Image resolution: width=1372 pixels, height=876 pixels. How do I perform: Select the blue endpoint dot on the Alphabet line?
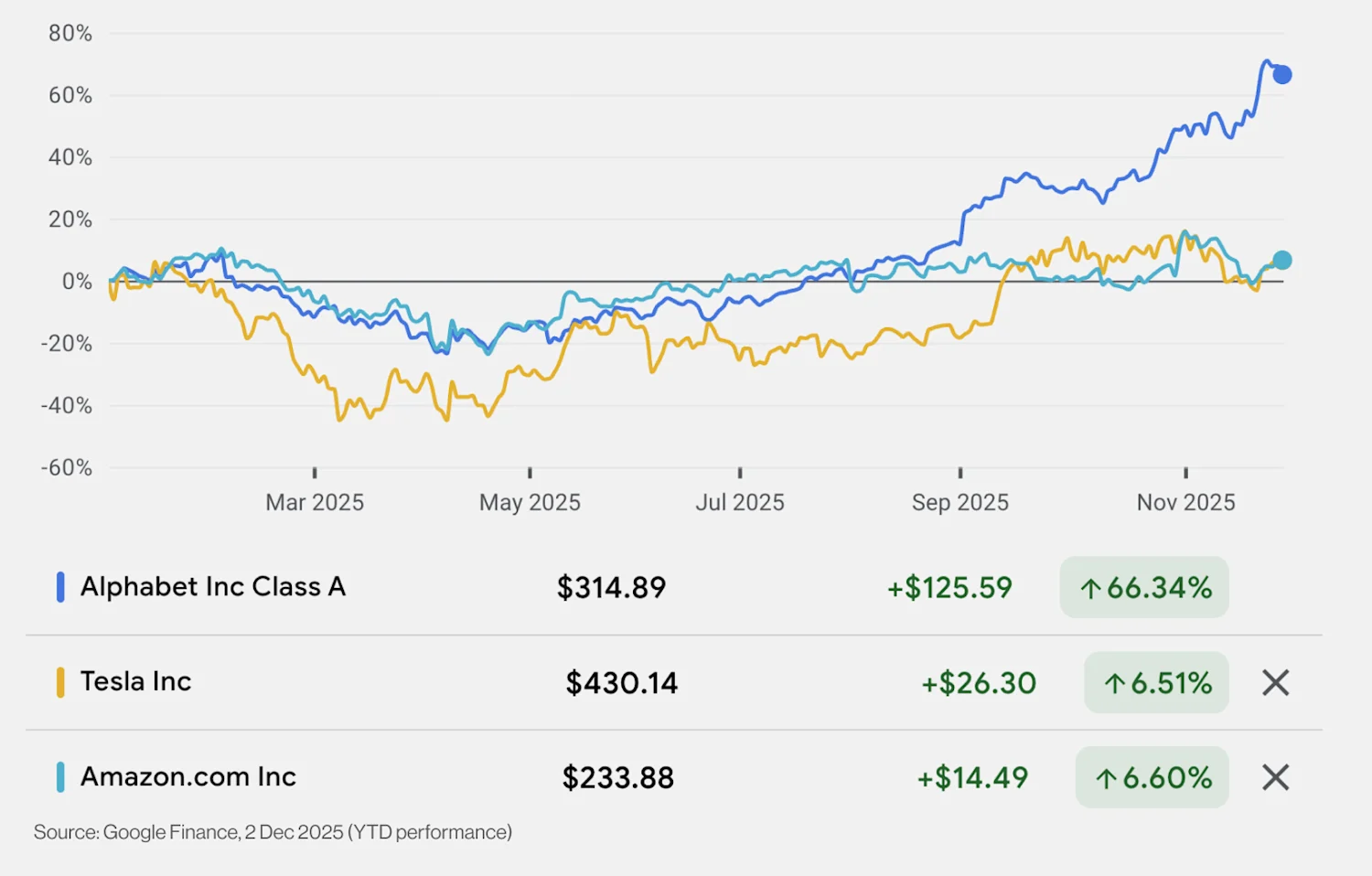click(1282, 74)
